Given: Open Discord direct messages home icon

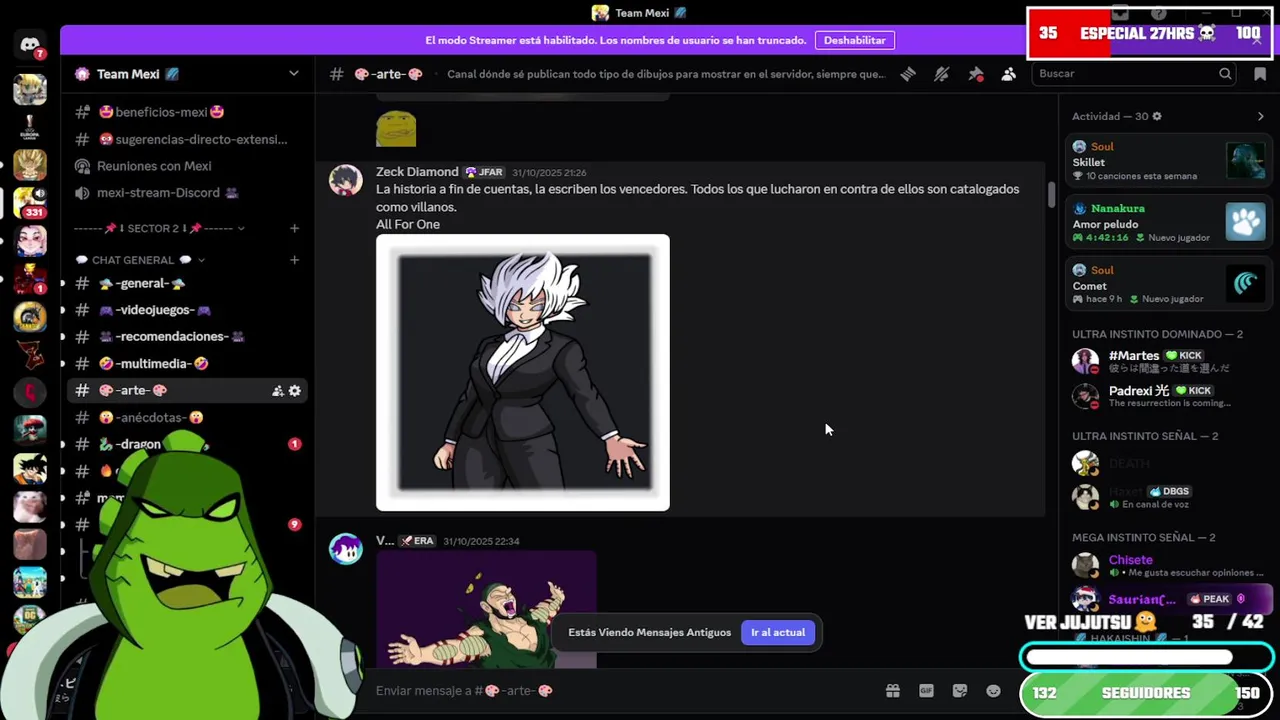Looking at the screenshot, I should coord(30,45).
